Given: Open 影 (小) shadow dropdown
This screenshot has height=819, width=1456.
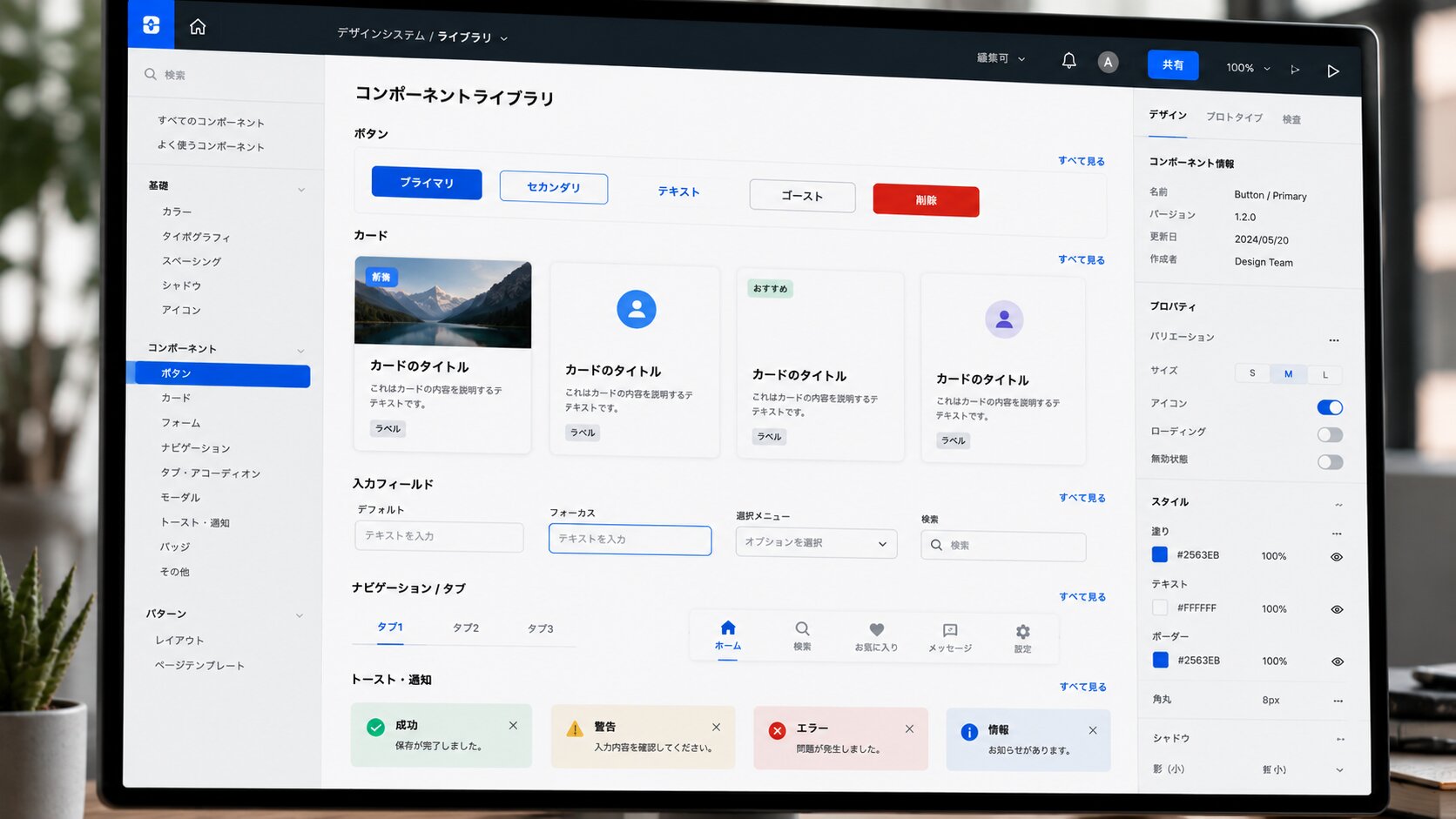Looking at the screenshot, I should coord(1339,770).
